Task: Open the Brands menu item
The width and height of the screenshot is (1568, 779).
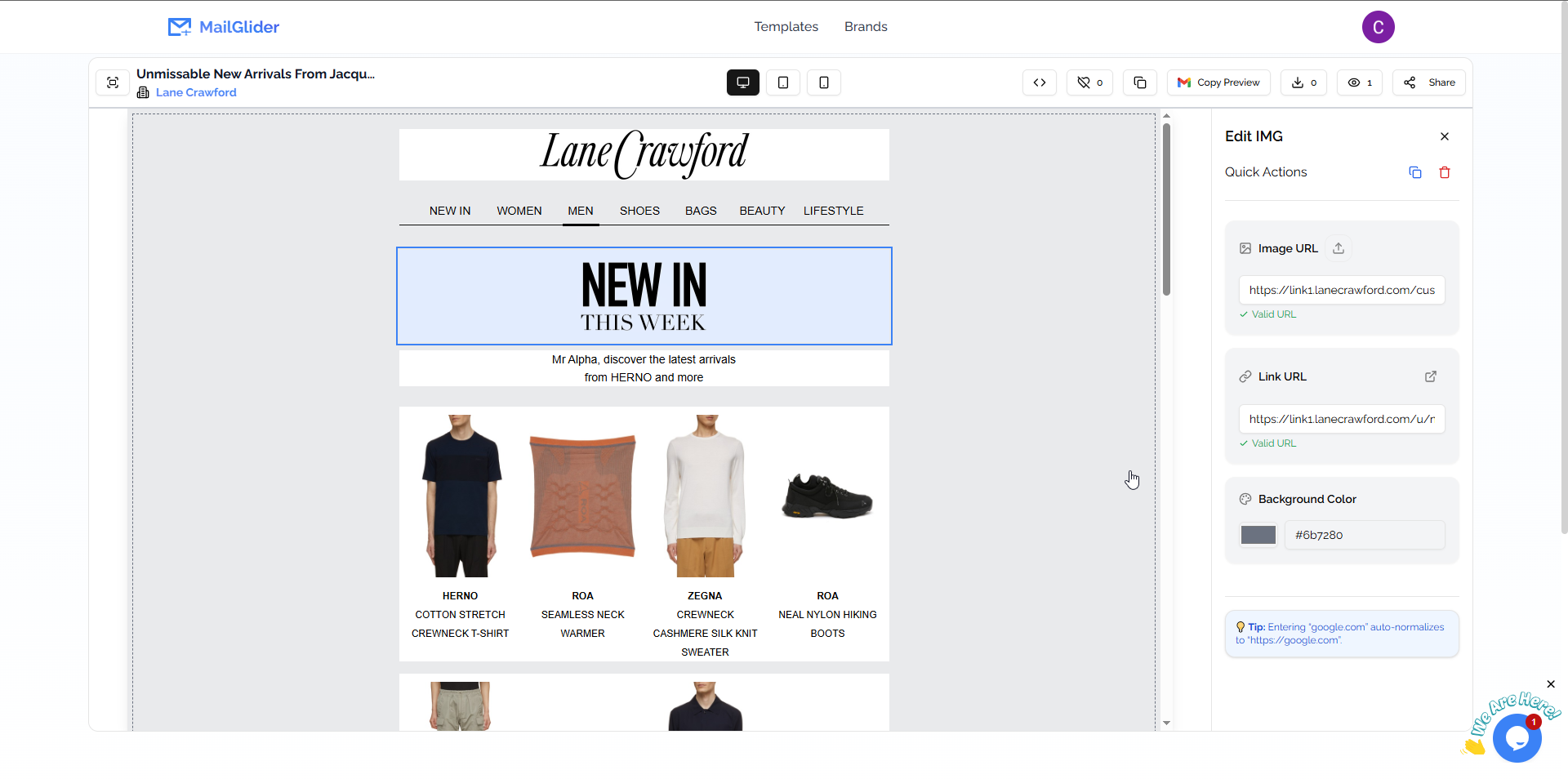Action: tap(866, 27)
